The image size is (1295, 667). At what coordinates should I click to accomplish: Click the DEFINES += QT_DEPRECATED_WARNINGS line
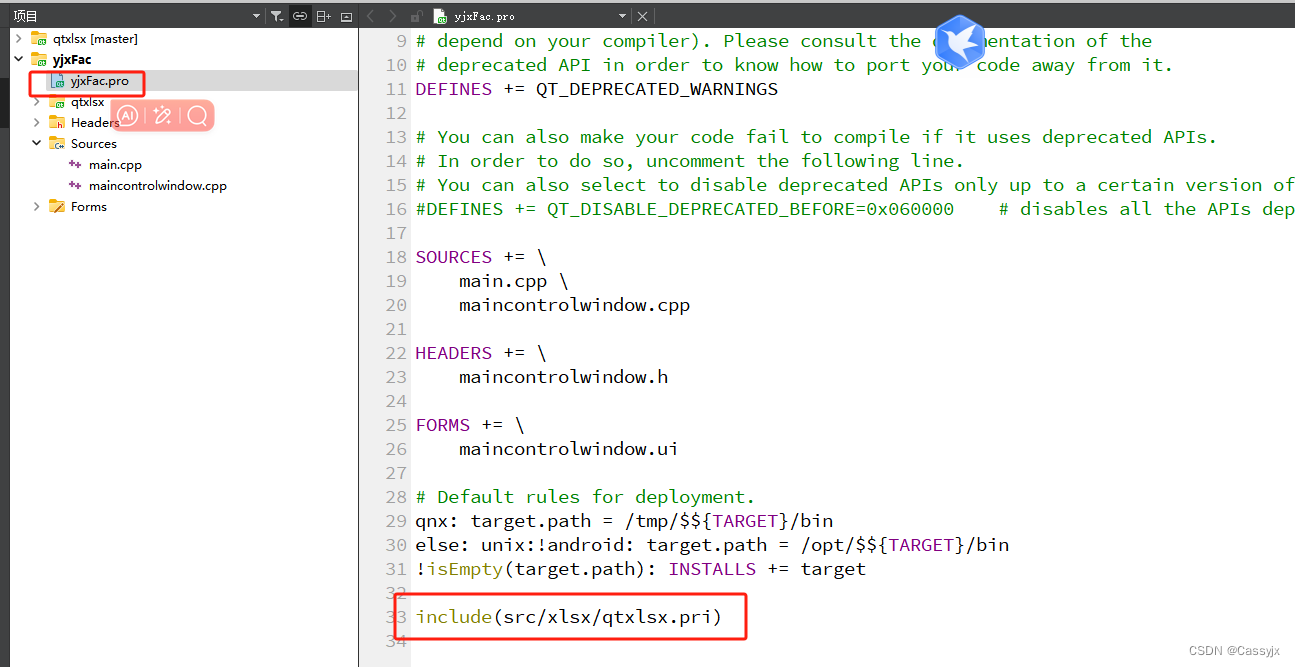click(596, 89)
